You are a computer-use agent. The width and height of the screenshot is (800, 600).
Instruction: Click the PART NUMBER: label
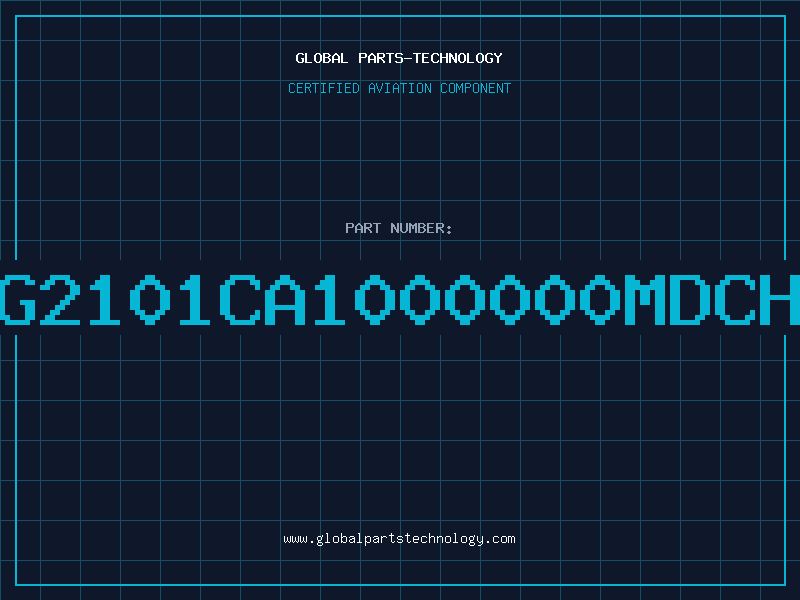(x=399, y=228)
